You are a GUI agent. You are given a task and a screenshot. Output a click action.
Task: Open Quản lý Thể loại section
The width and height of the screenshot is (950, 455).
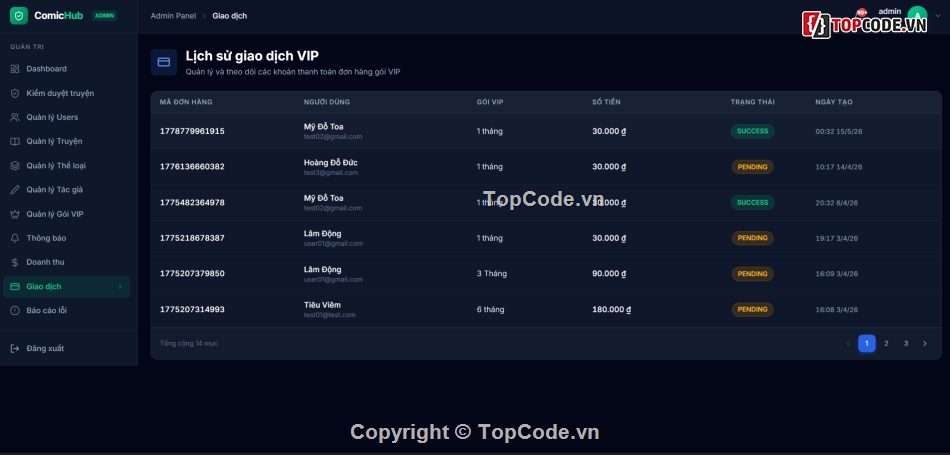click(x=67, y=165)
